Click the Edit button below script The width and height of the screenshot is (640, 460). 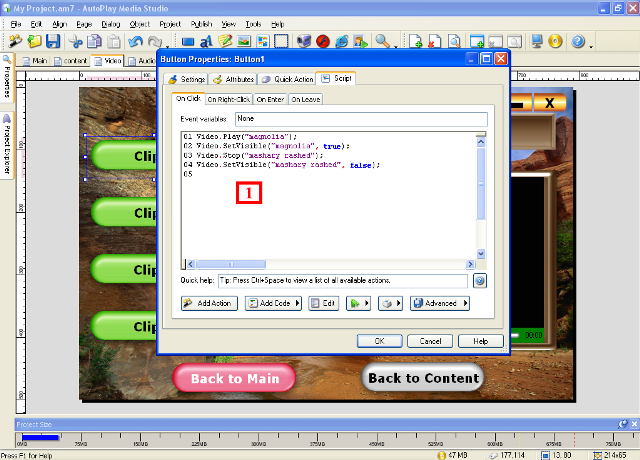click(x=322, y=303)
